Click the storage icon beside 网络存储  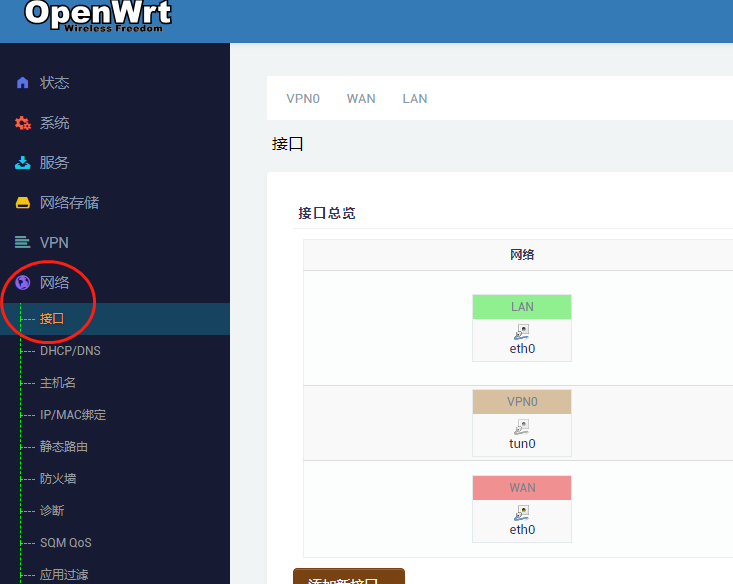click(22, 203)
